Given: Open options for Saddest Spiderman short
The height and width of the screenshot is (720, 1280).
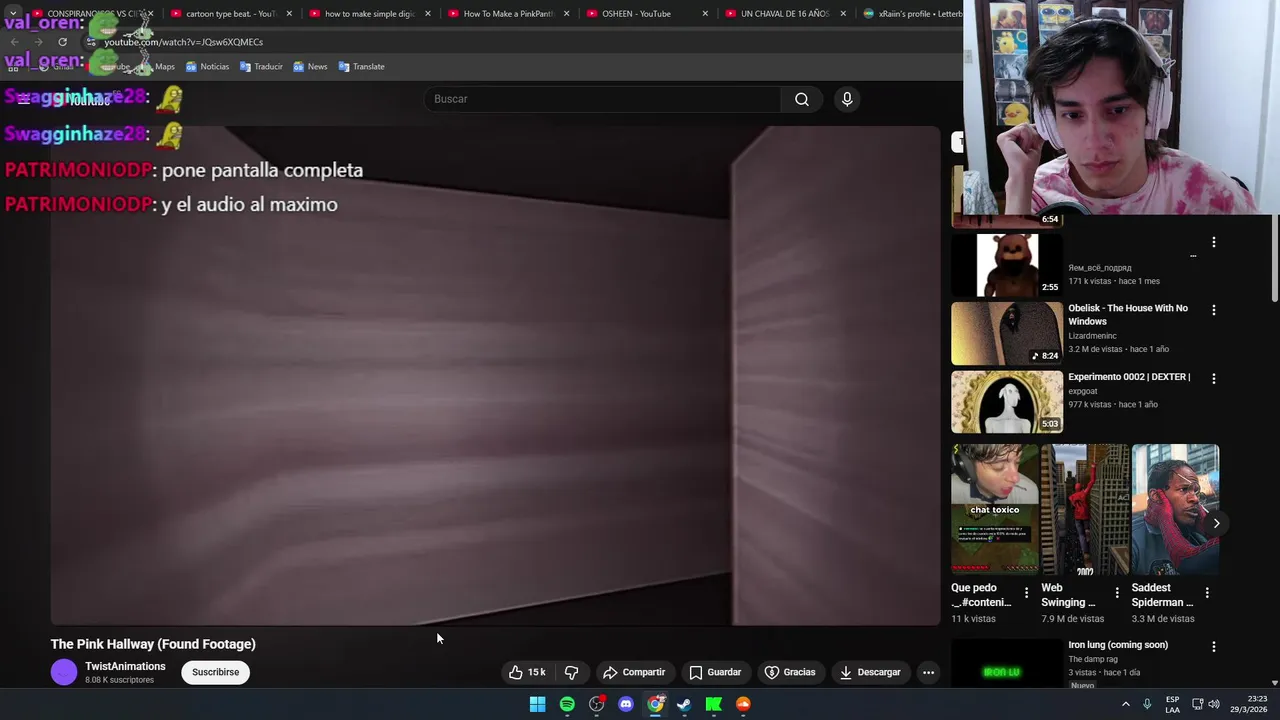Looking at the screenshot, I should (x=1207, y=593).
